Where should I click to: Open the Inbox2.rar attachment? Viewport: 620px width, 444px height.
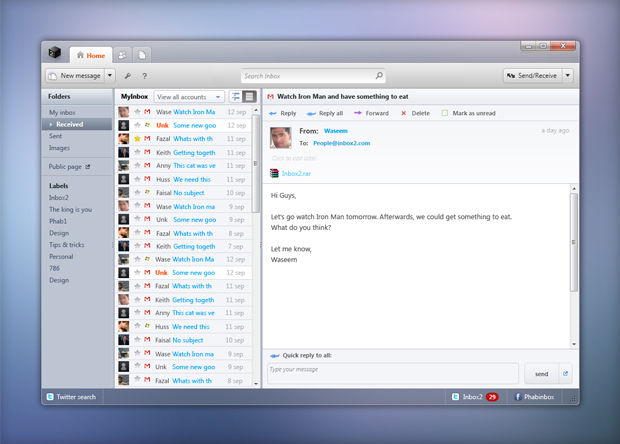291,173
